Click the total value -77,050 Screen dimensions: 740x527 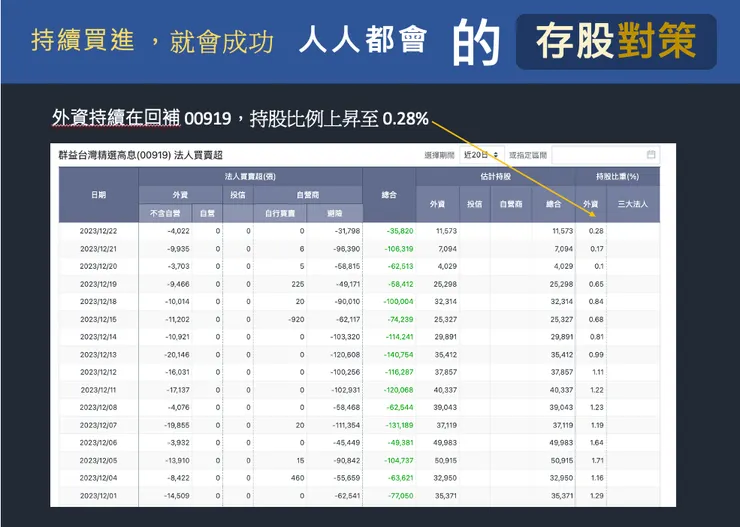(x=400, y=496)
